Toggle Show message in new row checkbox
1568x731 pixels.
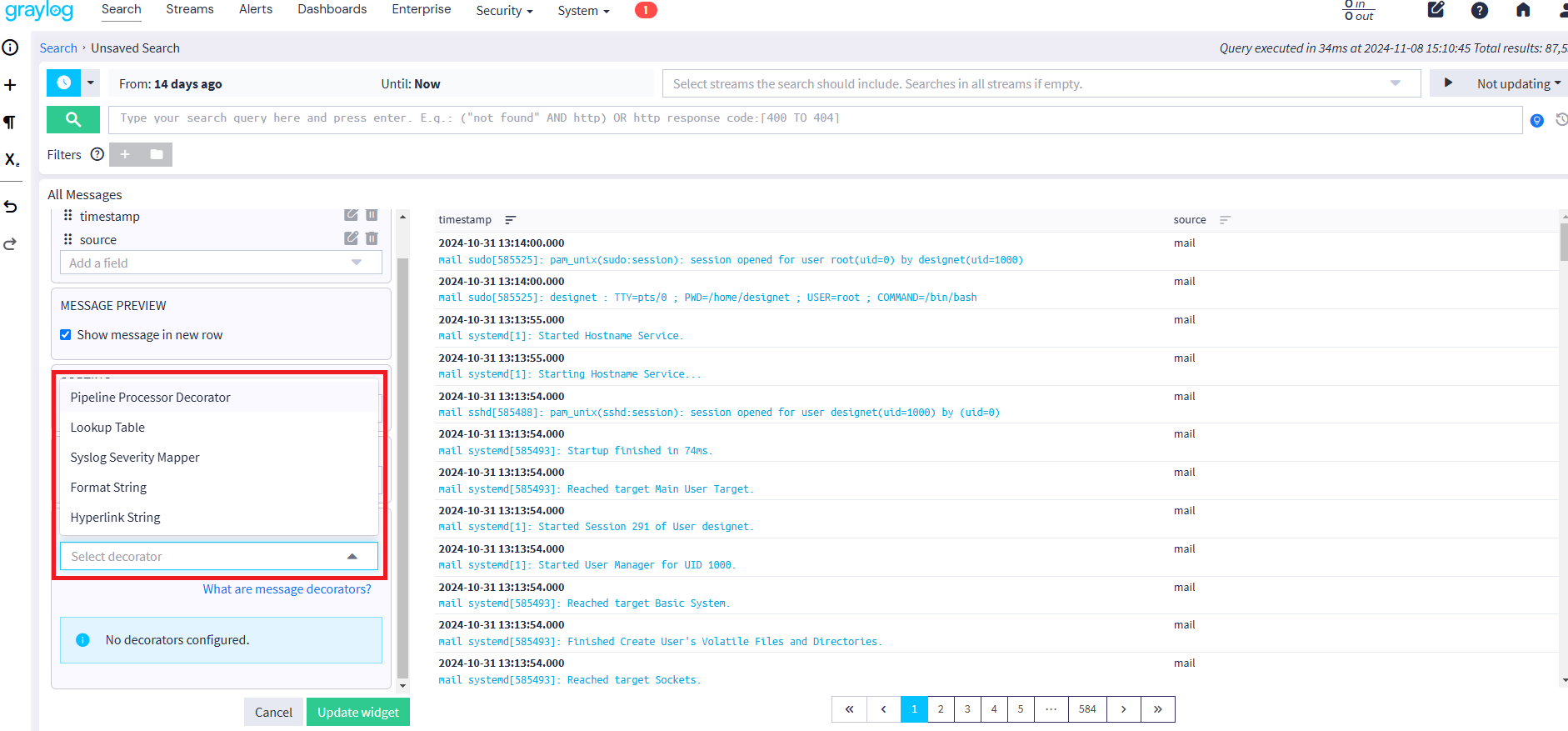(66, 335)
